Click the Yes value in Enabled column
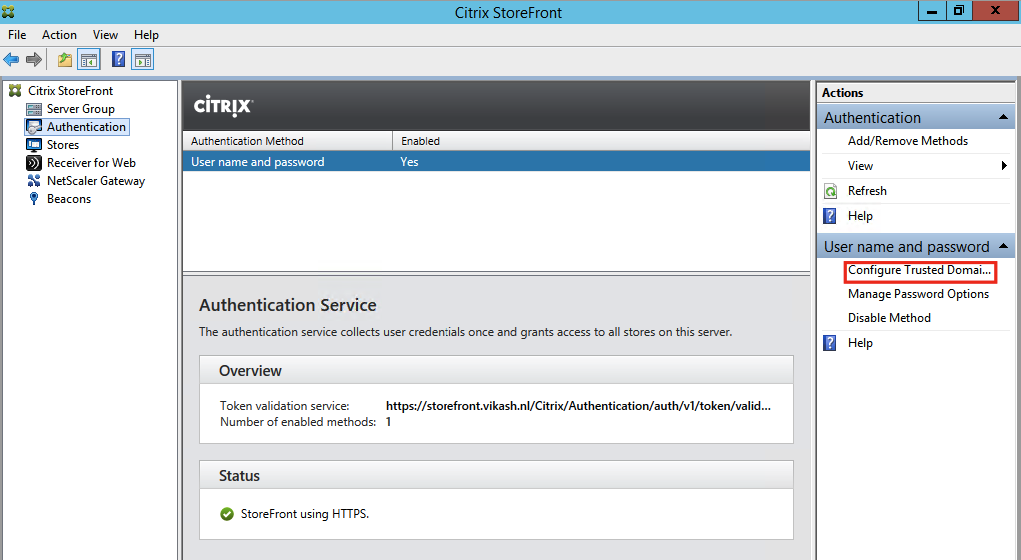 click(x=409, y=161)
